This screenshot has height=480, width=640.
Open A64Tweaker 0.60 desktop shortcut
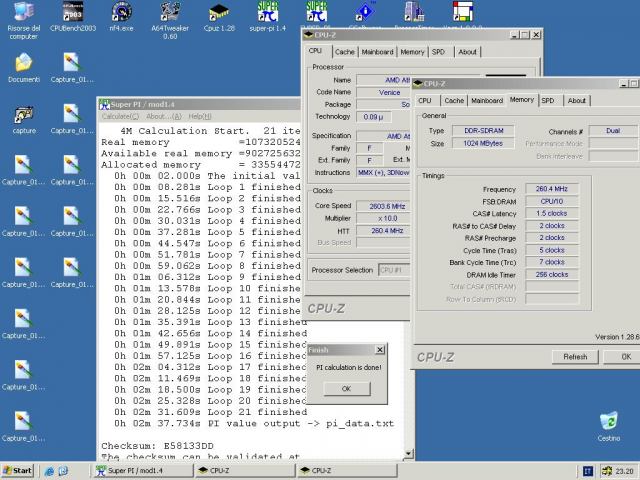pos(170,20)
